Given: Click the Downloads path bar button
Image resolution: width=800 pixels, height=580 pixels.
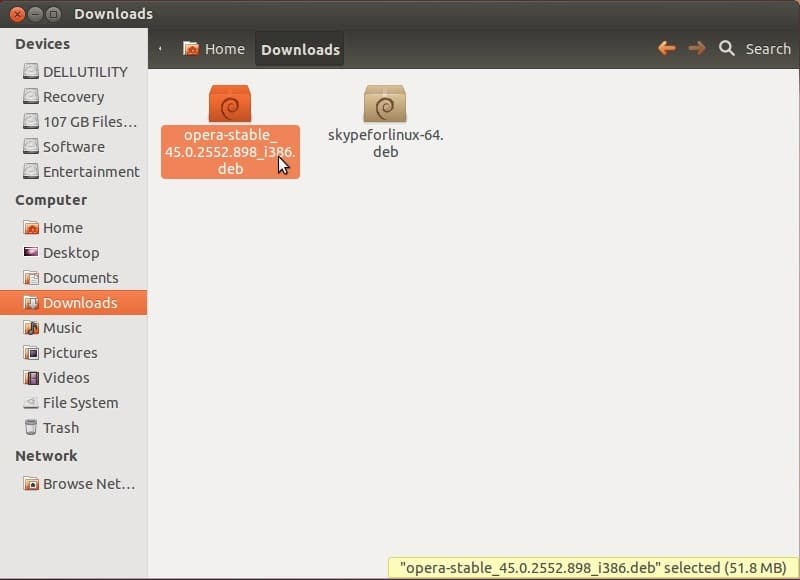Looking at the screenshot, I should point(300,49).
